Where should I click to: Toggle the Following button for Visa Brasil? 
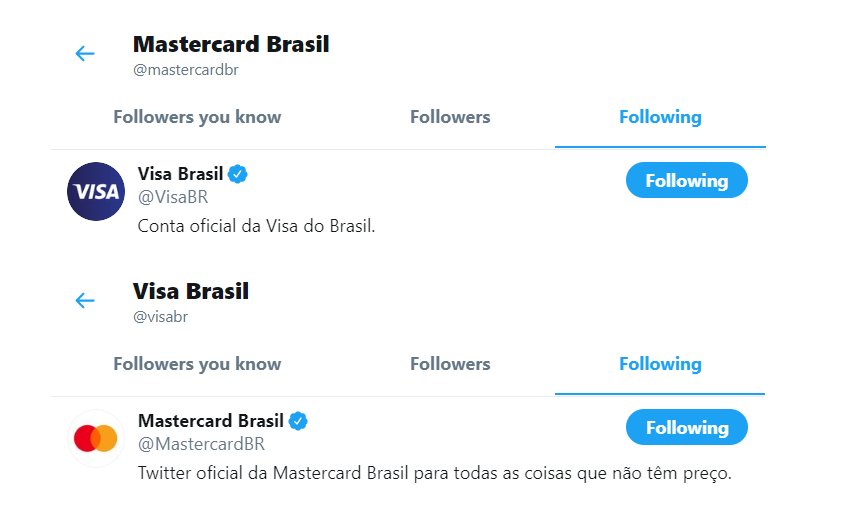point(687,180)
